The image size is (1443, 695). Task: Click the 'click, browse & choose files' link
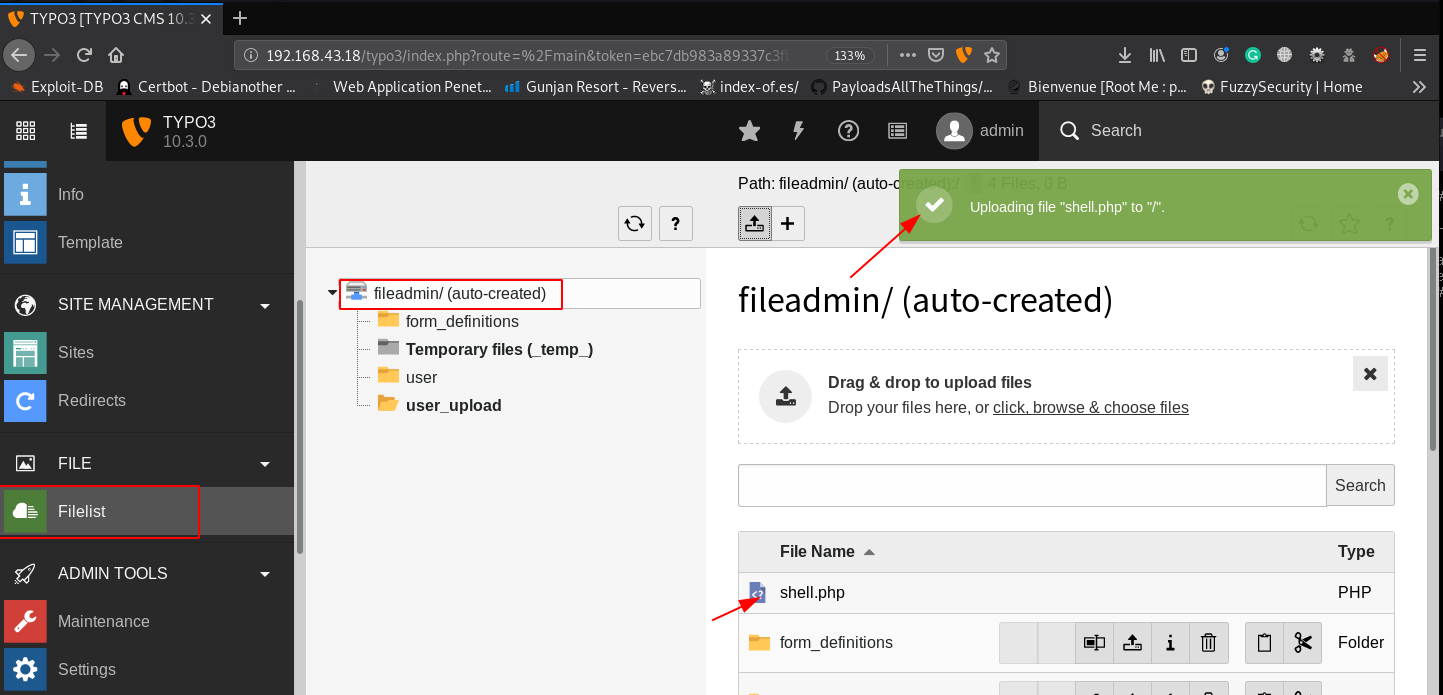point(1091,408)
